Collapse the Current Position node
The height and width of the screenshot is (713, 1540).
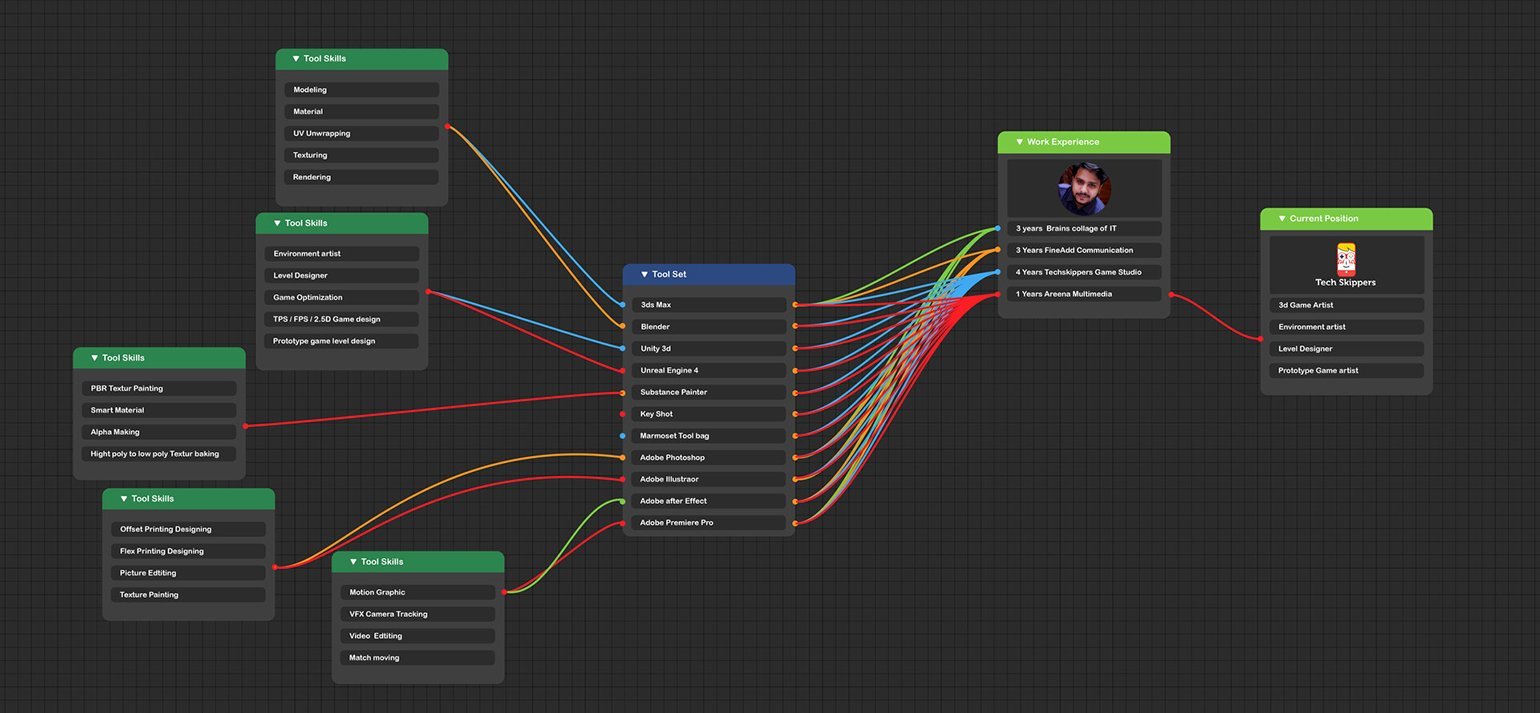pos(1282,219)
